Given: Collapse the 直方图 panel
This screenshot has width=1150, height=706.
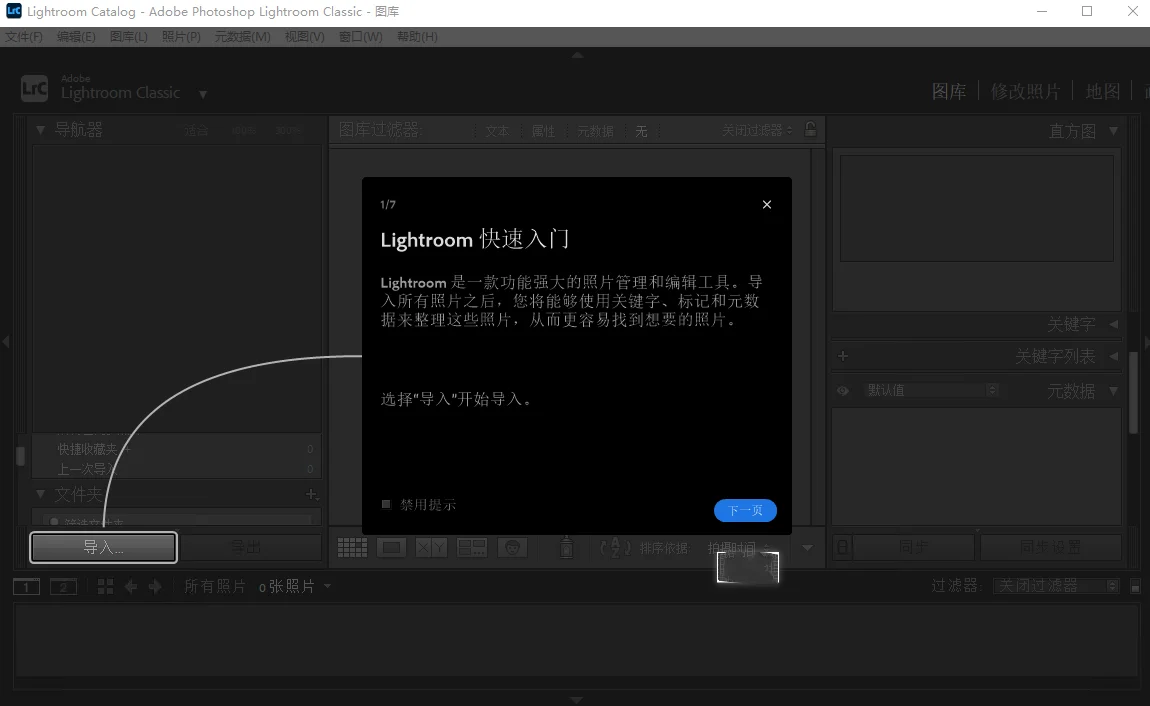Looking at the screenshot, I should click(1113, 131).
